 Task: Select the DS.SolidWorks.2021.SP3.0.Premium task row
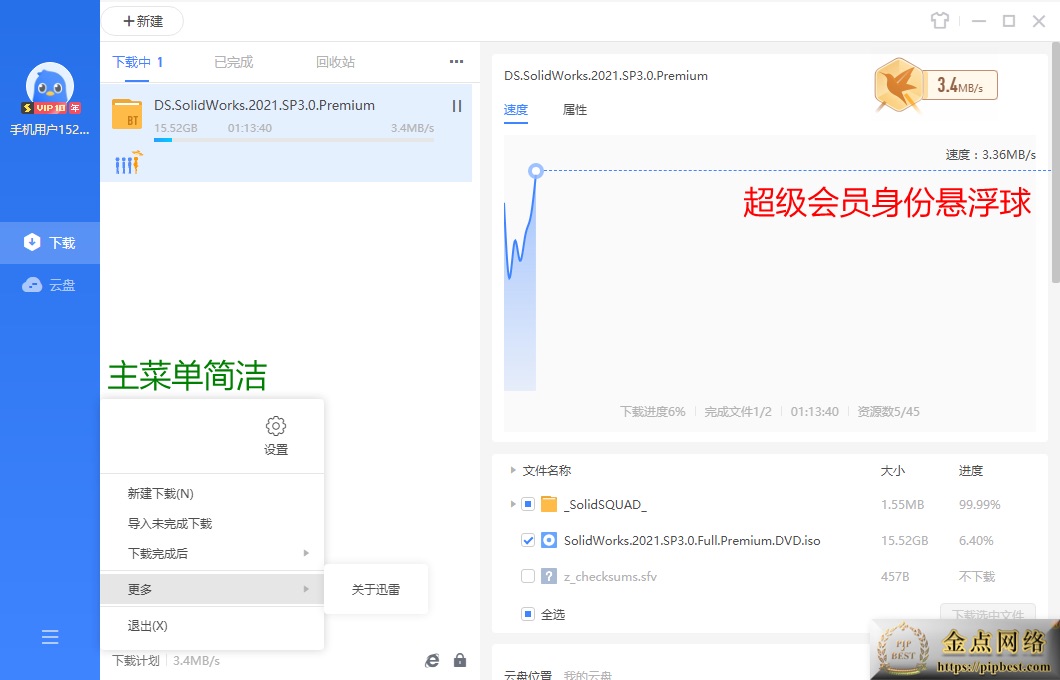[287, 132]
